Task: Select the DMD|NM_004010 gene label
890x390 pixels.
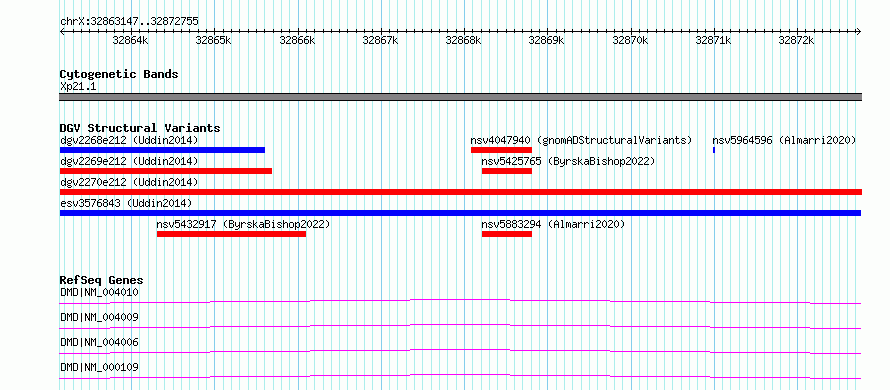Action: [99, 293]
